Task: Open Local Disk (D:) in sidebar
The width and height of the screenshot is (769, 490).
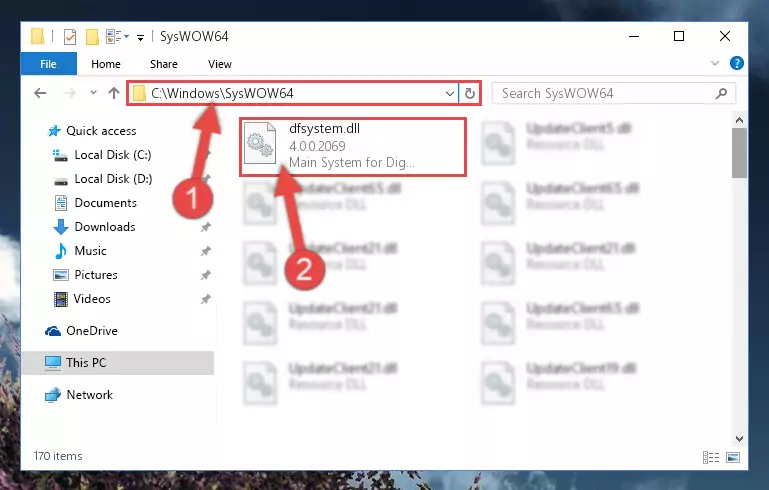Action: [113, 179]
